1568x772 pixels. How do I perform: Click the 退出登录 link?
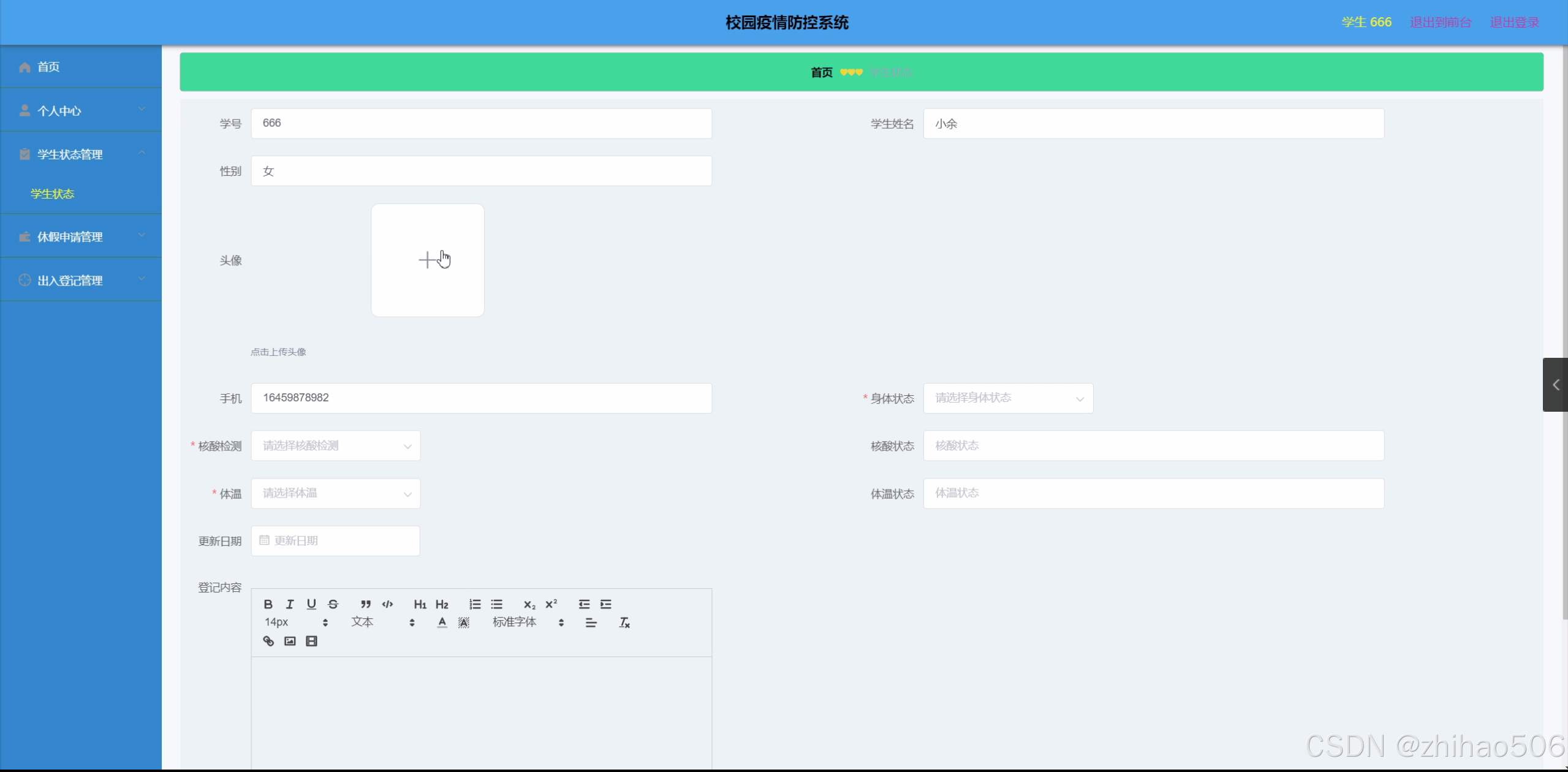pos(1514,23)
